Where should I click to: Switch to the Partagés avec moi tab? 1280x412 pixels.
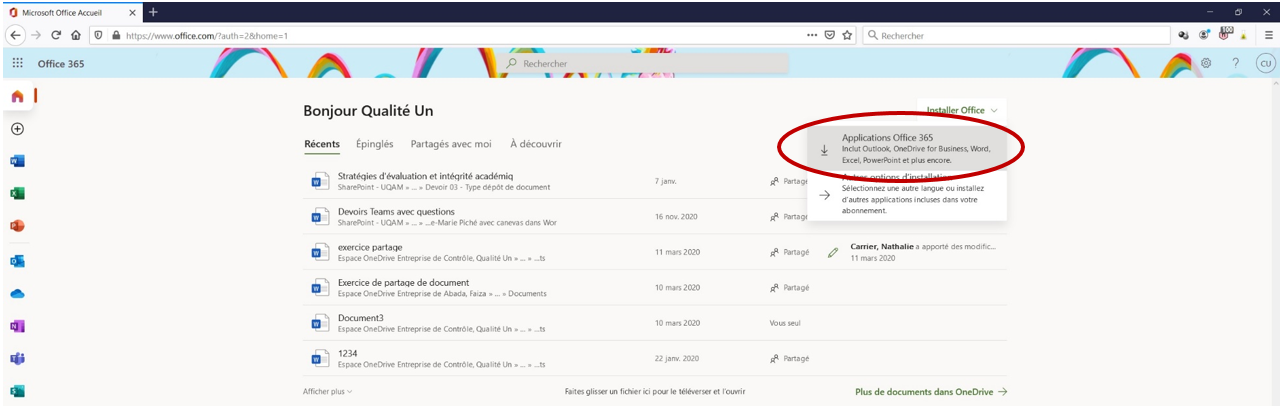point(451,144)
